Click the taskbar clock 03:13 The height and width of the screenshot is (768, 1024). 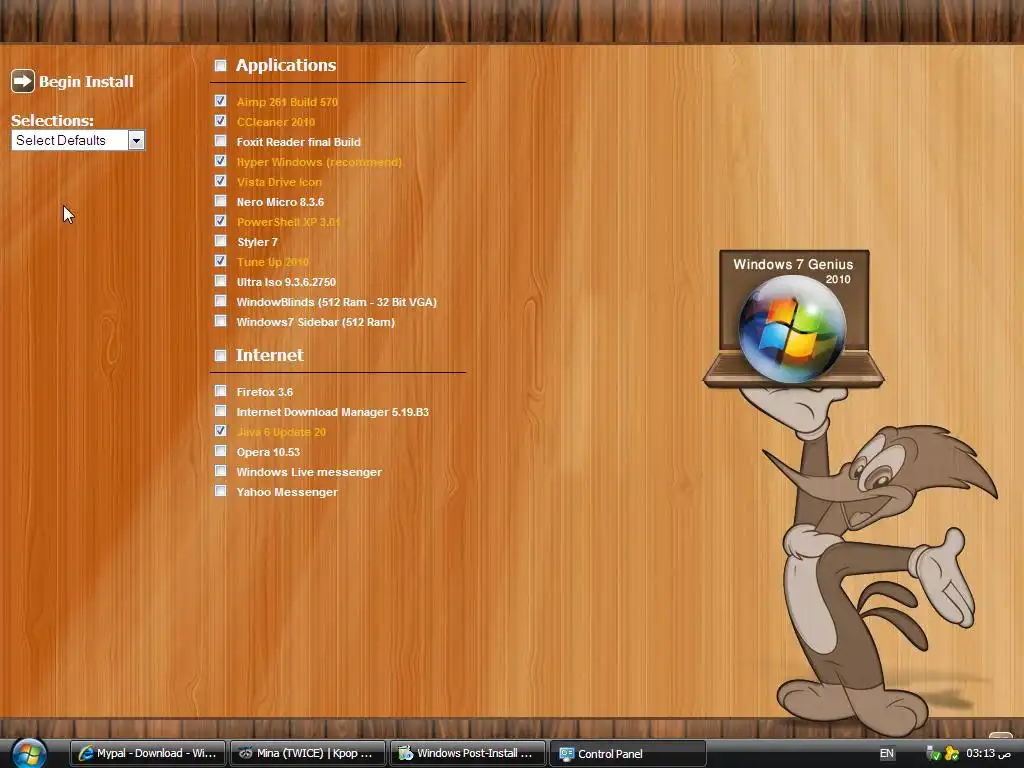pyautogui.click(x=988, y=753)
